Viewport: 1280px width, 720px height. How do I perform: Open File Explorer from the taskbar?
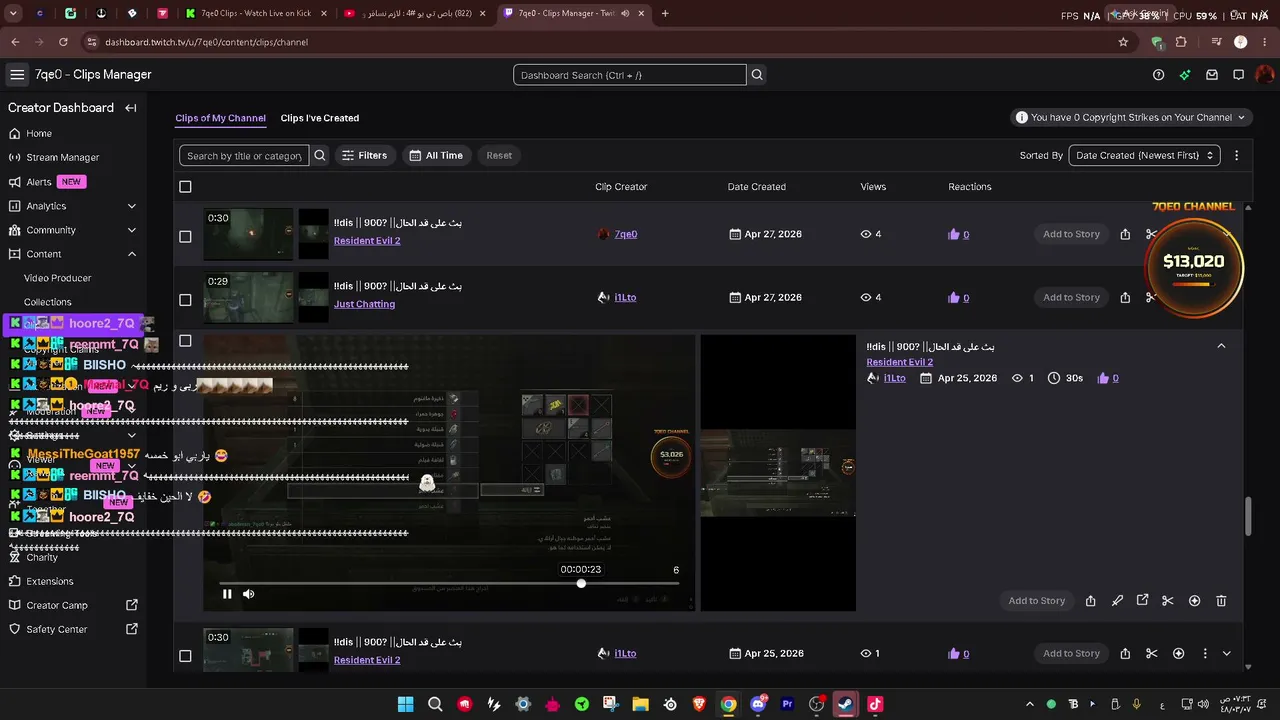click(640, 704)
